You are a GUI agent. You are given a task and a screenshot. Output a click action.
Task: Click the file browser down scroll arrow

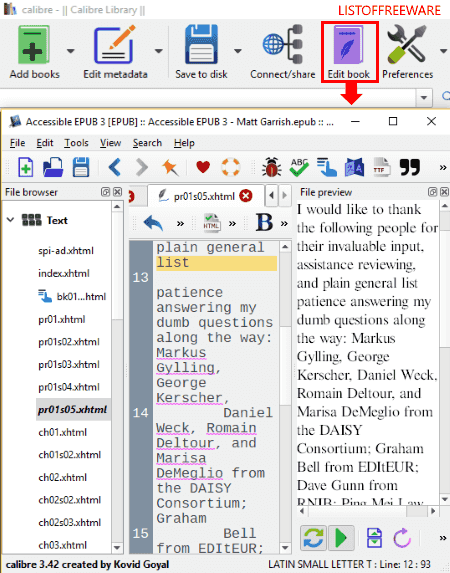pos(117,548)
